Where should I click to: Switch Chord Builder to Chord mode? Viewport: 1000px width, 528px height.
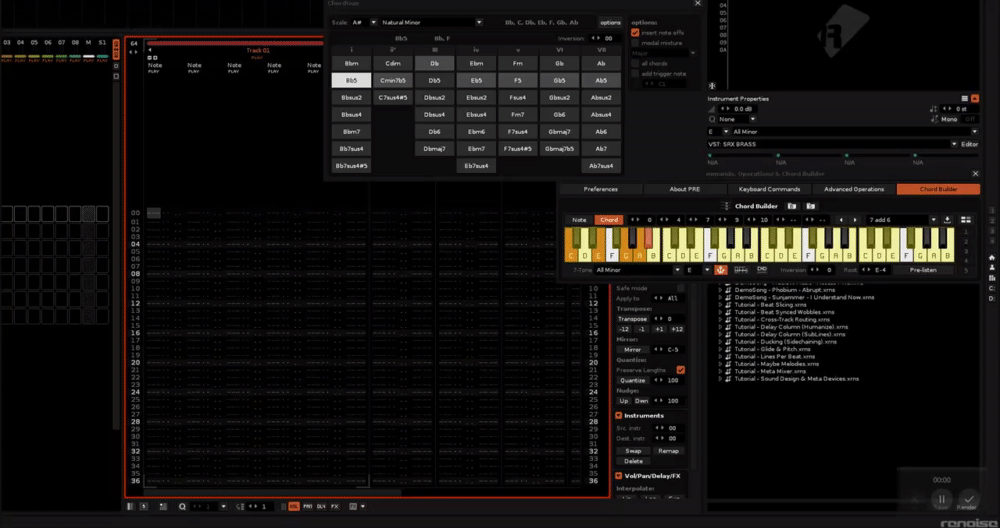609,219
